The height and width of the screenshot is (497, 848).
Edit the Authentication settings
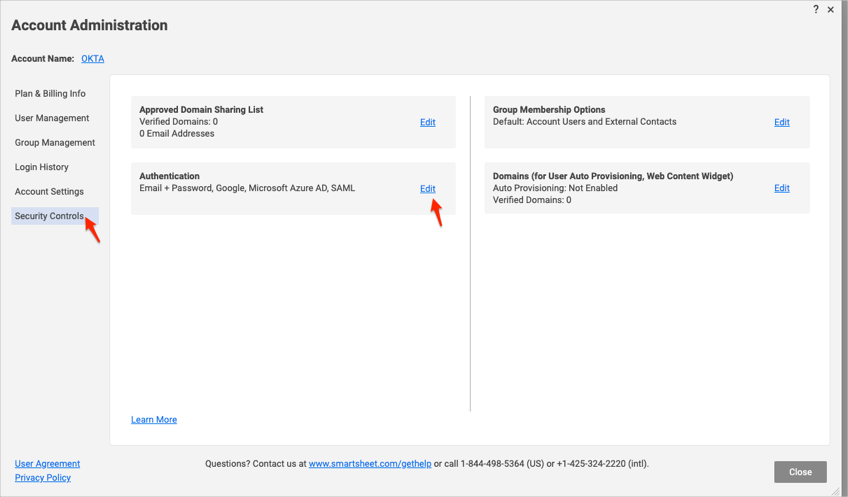pyautogui.click(x=427, y=188)
